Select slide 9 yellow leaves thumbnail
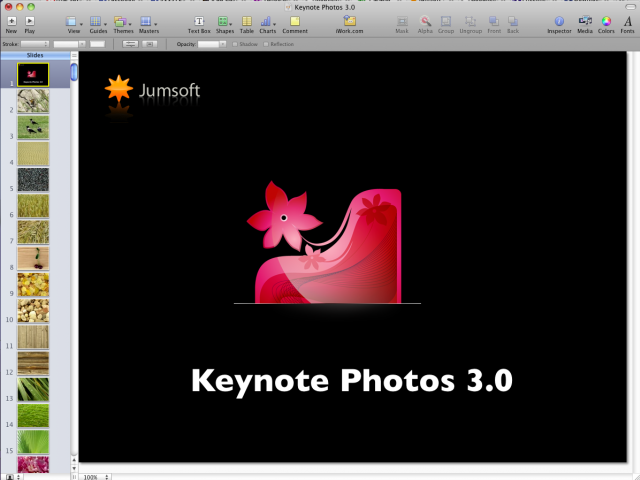This screenshot has width=640, height=480. coord(33,284)
